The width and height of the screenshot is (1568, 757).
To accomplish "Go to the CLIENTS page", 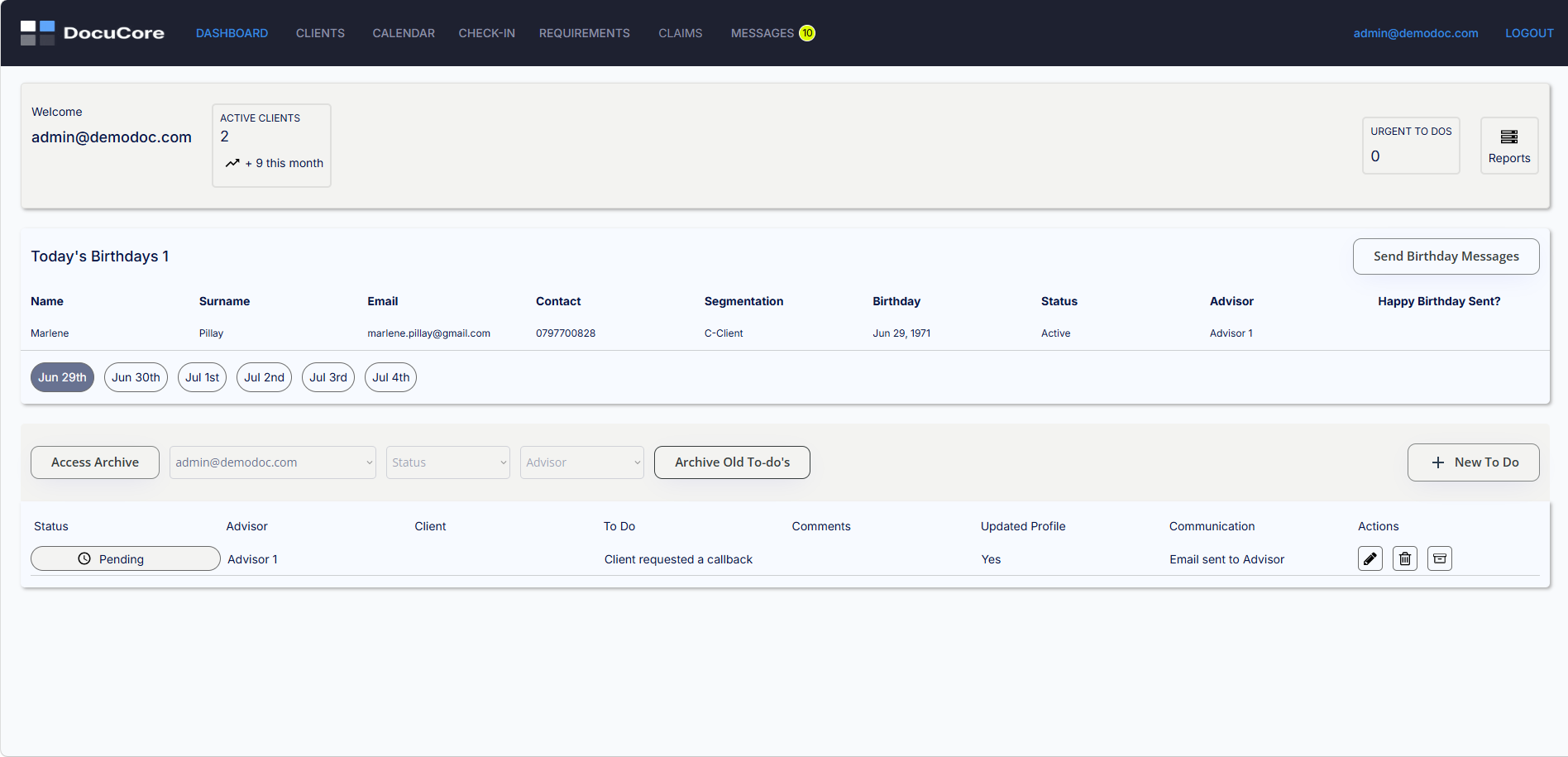I will pos(320,33).
